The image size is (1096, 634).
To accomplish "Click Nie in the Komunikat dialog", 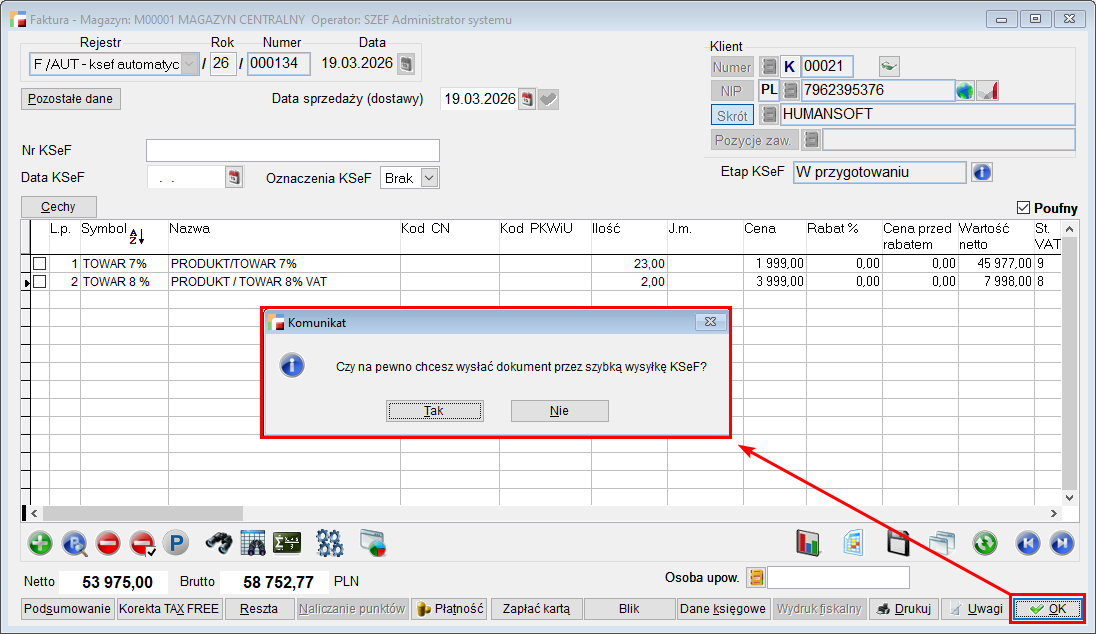I will [559, 411].
